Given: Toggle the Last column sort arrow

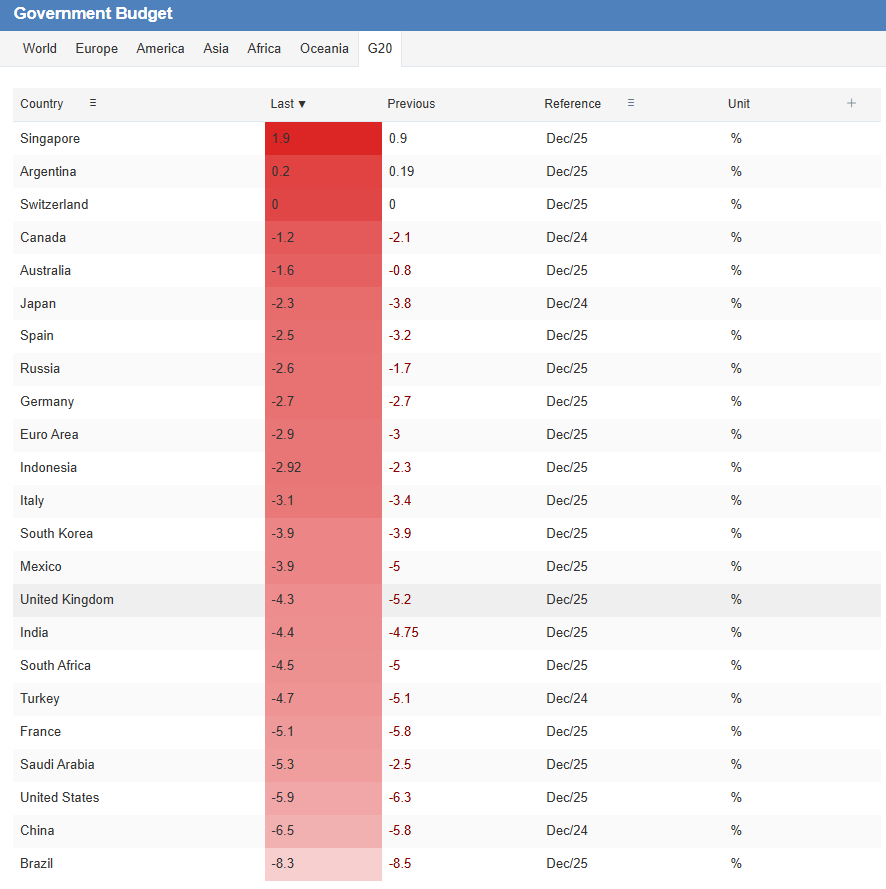Looking at the screenshot, I should pyautogui.click(x=302, y=104).
